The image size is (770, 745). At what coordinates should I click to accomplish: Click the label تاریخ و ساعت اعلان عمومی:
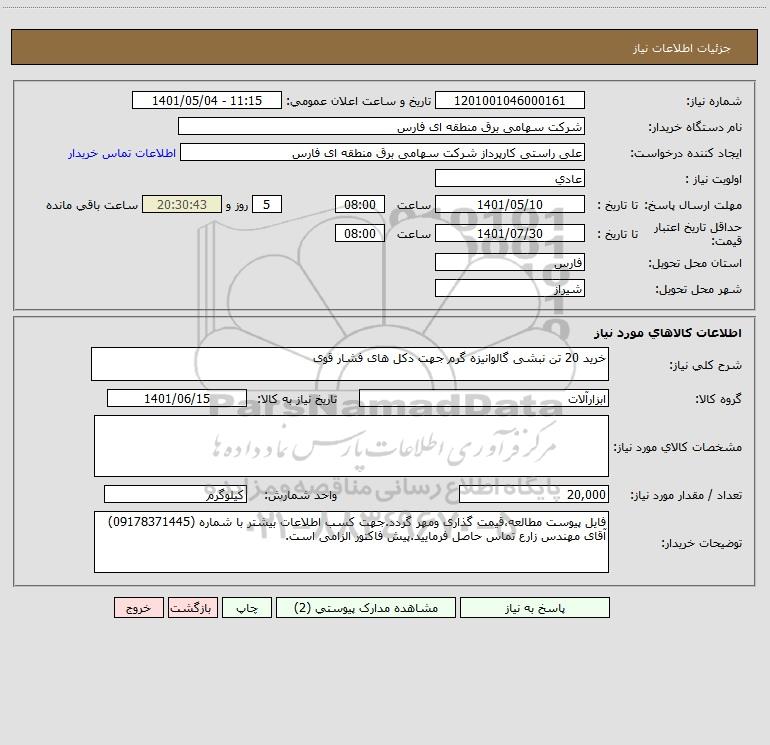[358, 101]
